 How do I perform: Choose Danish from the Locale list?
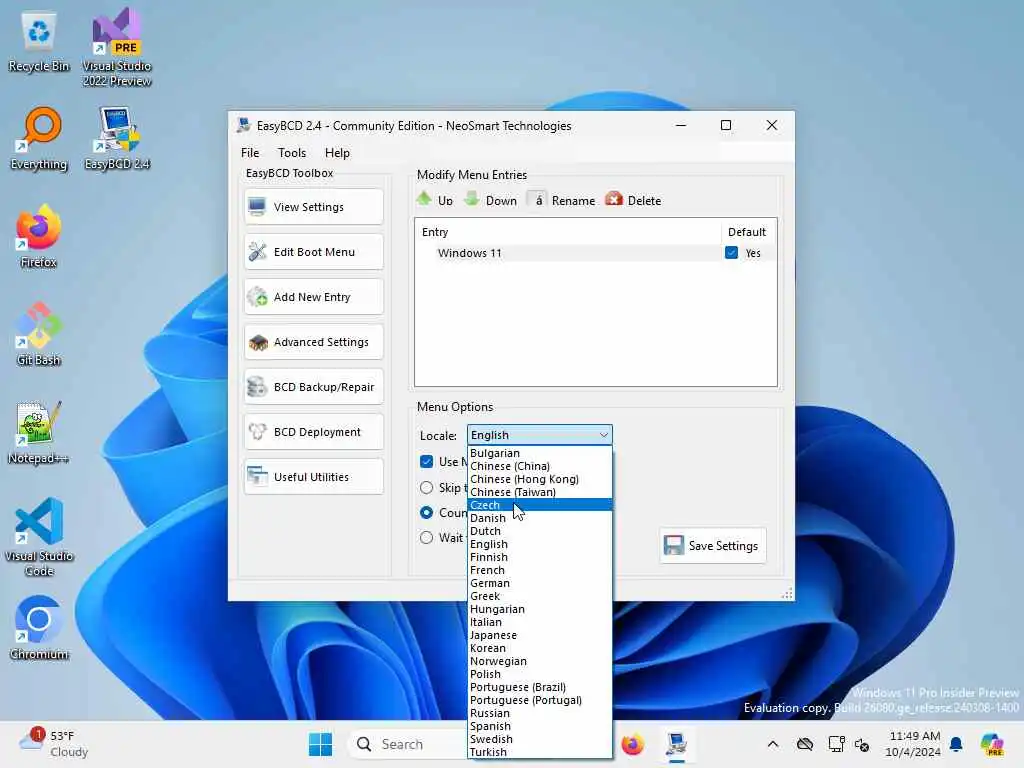point(539,519)
